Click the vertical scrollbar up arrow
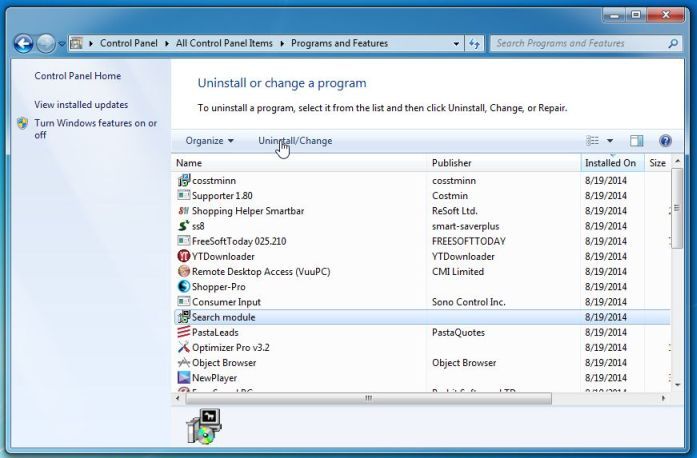This screenshot has width=697, height=458. 677,161
